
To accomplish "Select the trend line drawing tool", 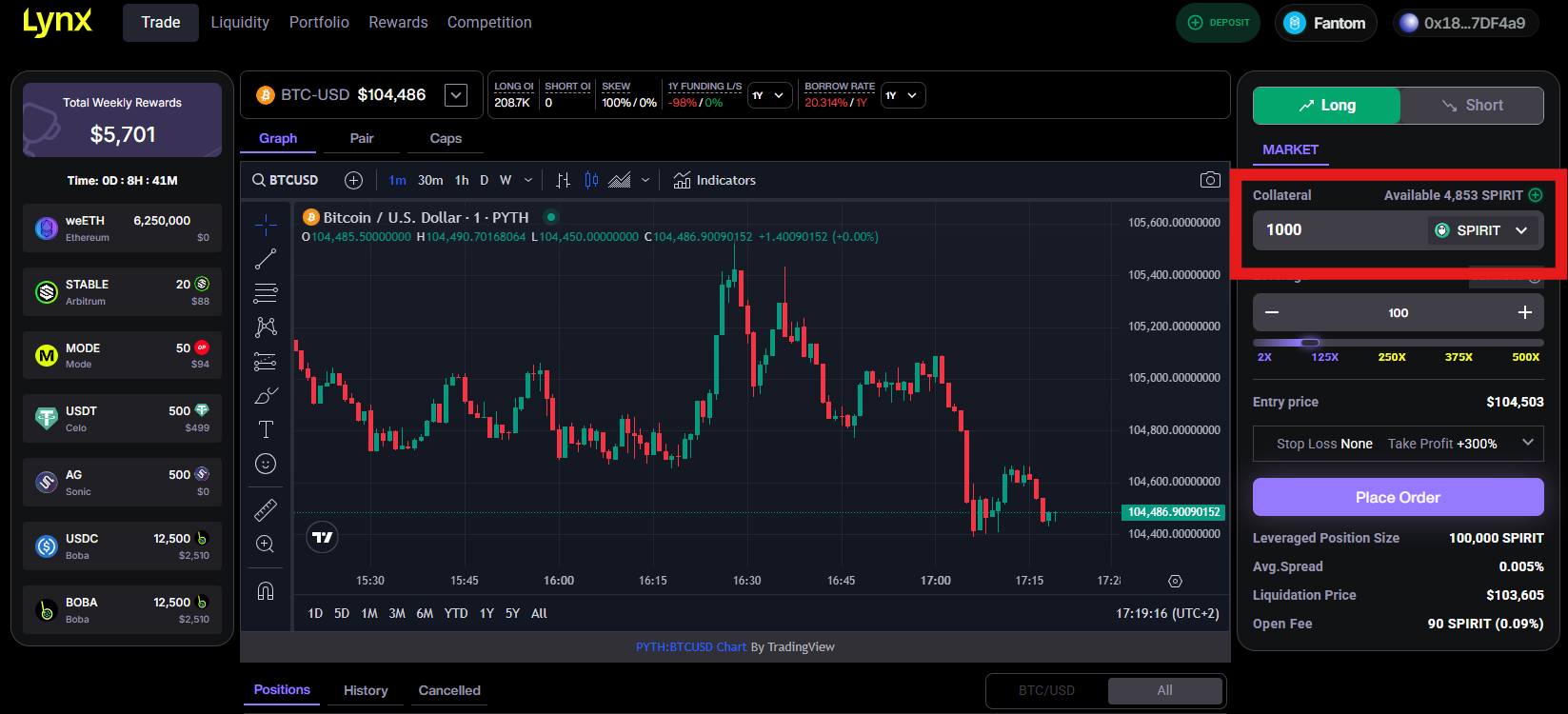I will tap(266, 259).
